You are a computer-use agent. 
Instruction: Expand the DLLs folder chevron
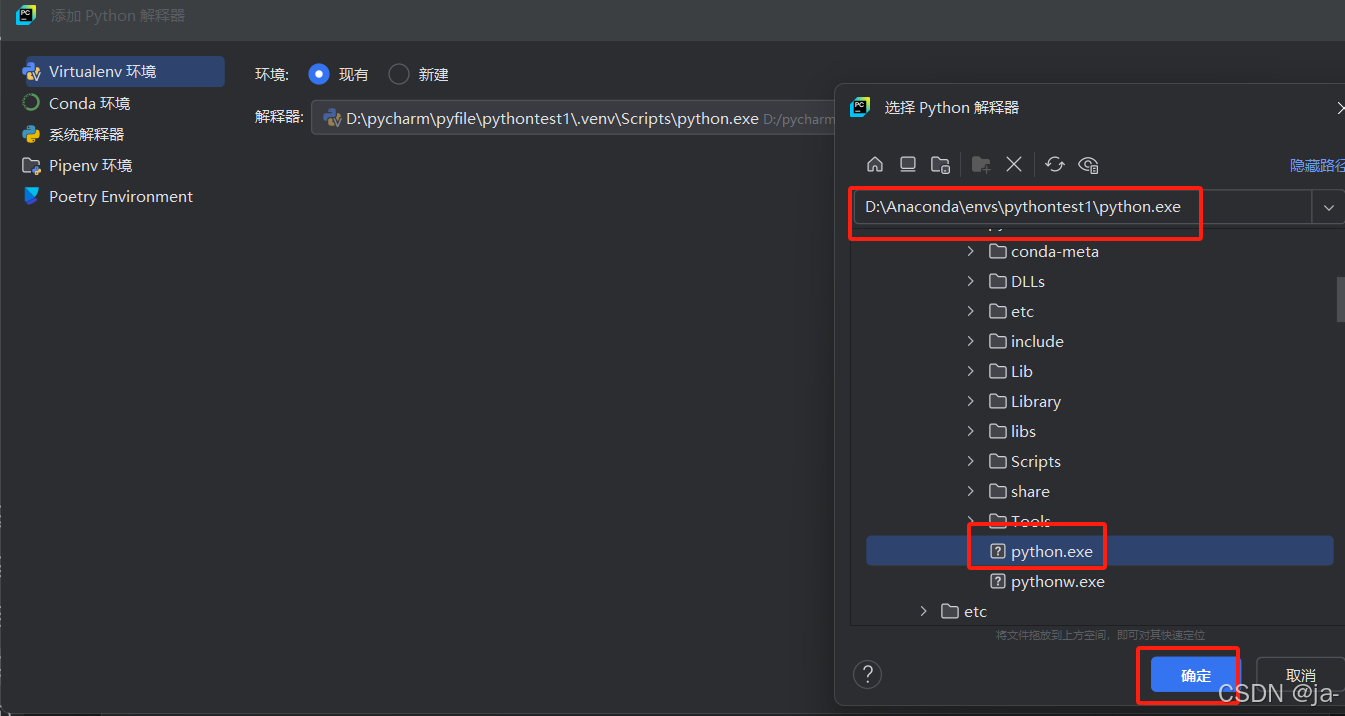point(970,282)
